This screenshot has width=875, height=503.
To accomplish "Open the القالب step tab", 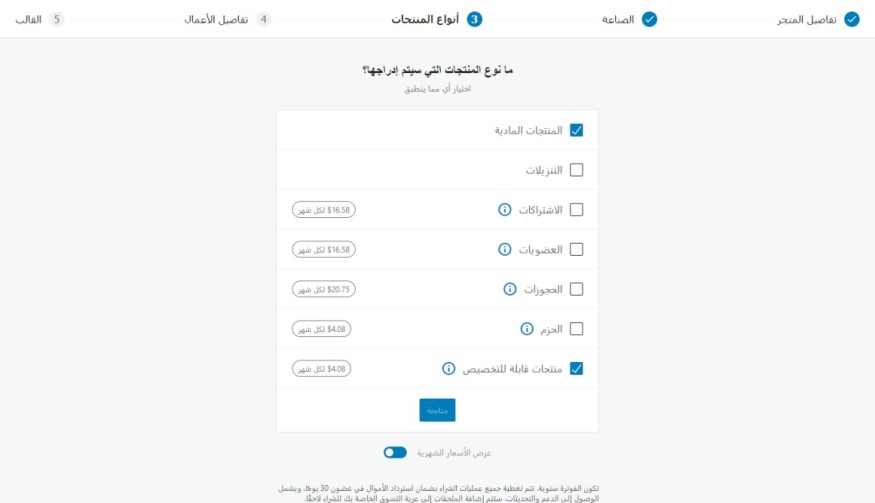I will 28,19.
